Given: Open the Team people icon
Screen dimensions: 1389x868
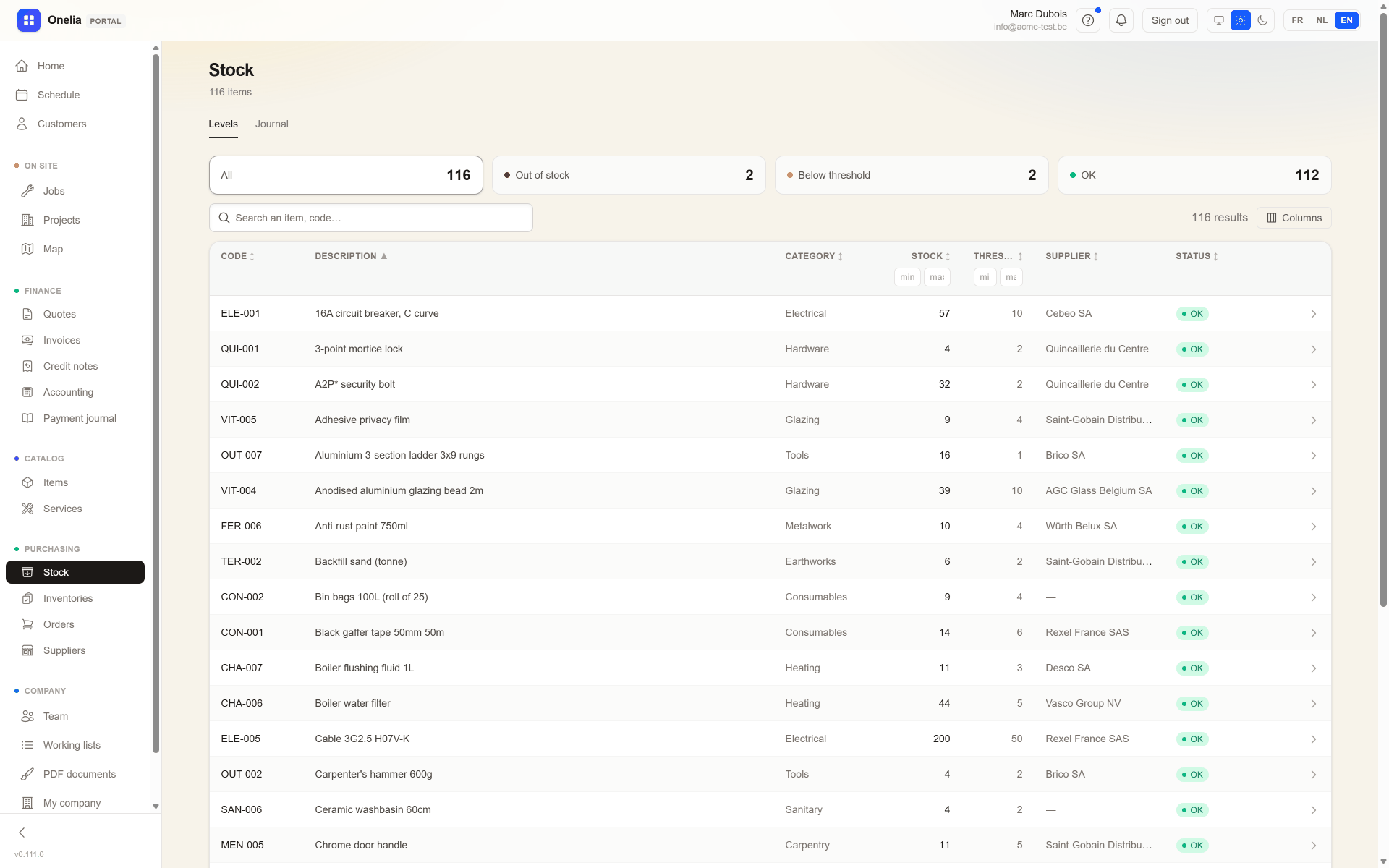Looking at the screenshot, I should [x=27, y=716].
